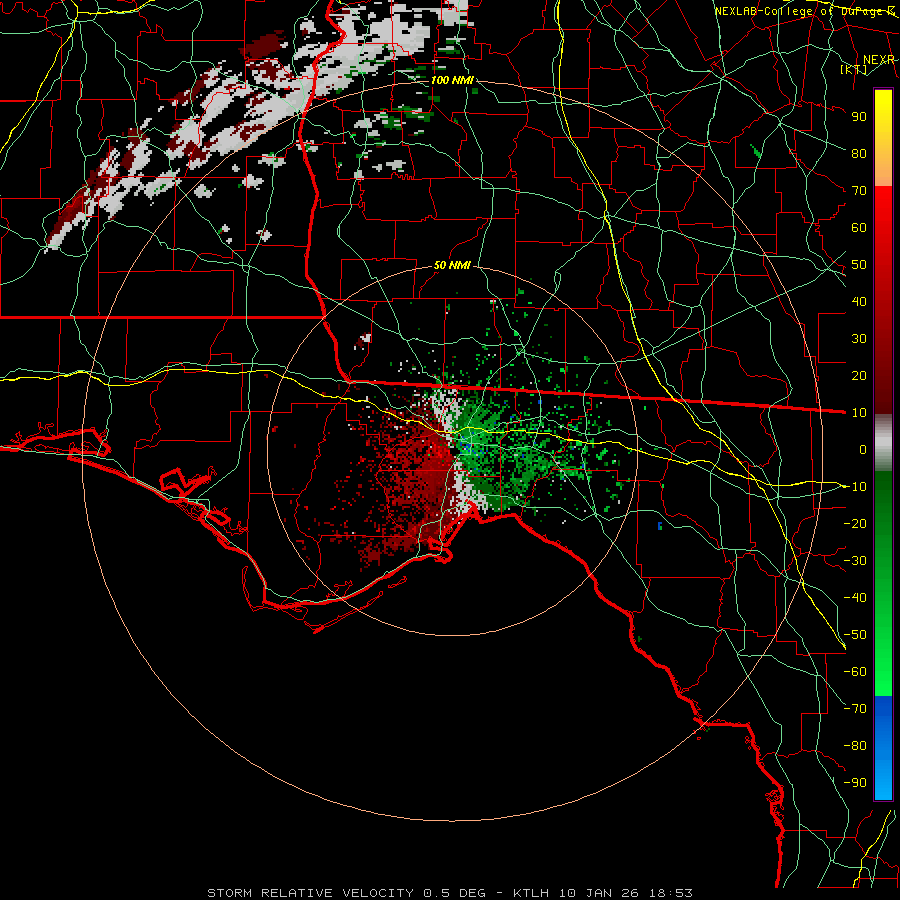Click the -70 label on the velocity scale

point(855,709)
